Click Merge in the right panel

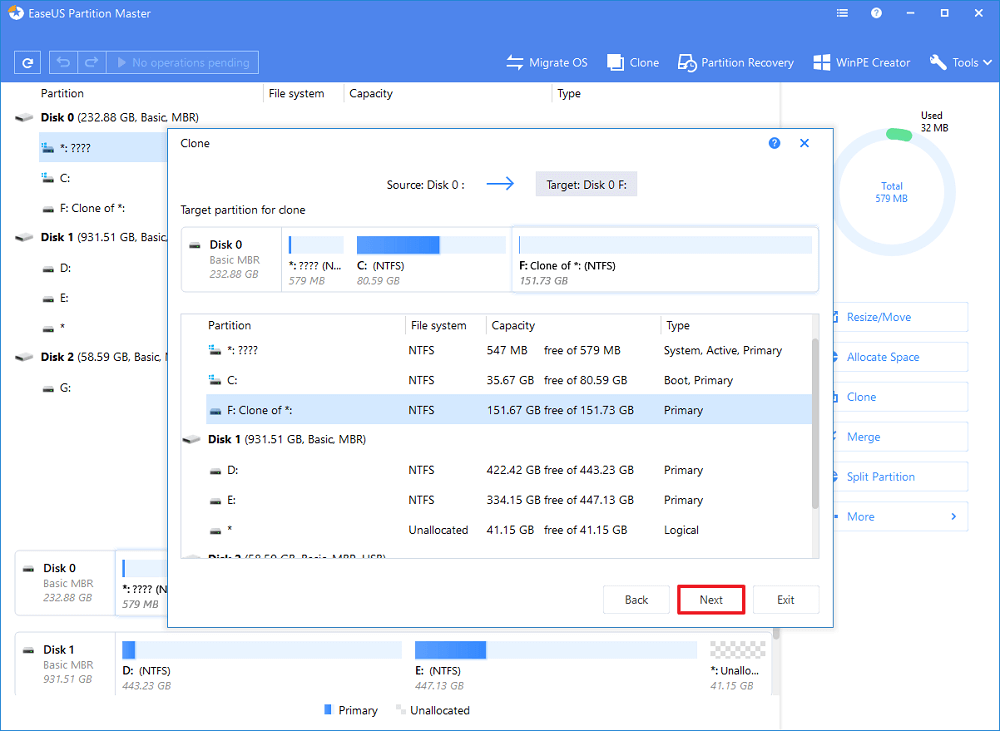[x=899, y=437]
